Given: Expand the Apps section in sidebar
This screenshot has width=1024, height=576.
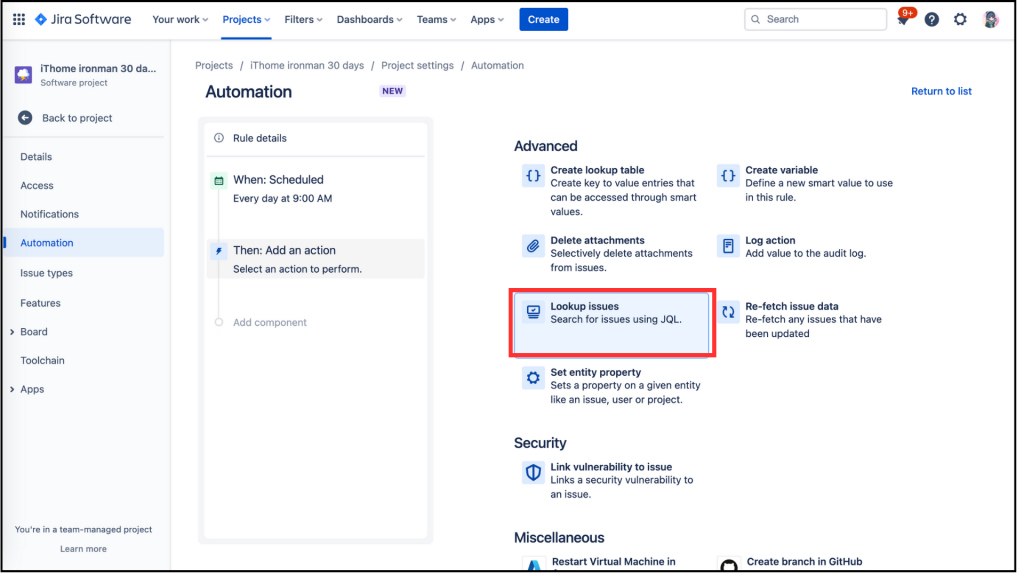Looking at the screenshot, I should 12,391.
